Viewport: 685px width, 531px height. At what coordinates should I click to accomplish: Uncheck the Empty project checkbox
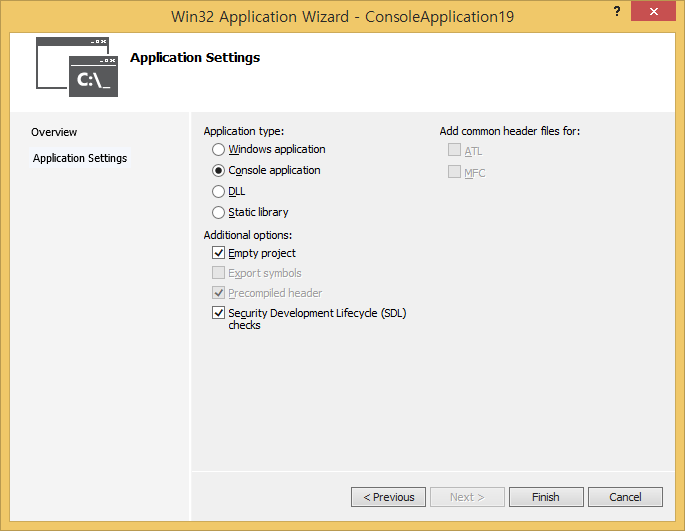[219, 254]
